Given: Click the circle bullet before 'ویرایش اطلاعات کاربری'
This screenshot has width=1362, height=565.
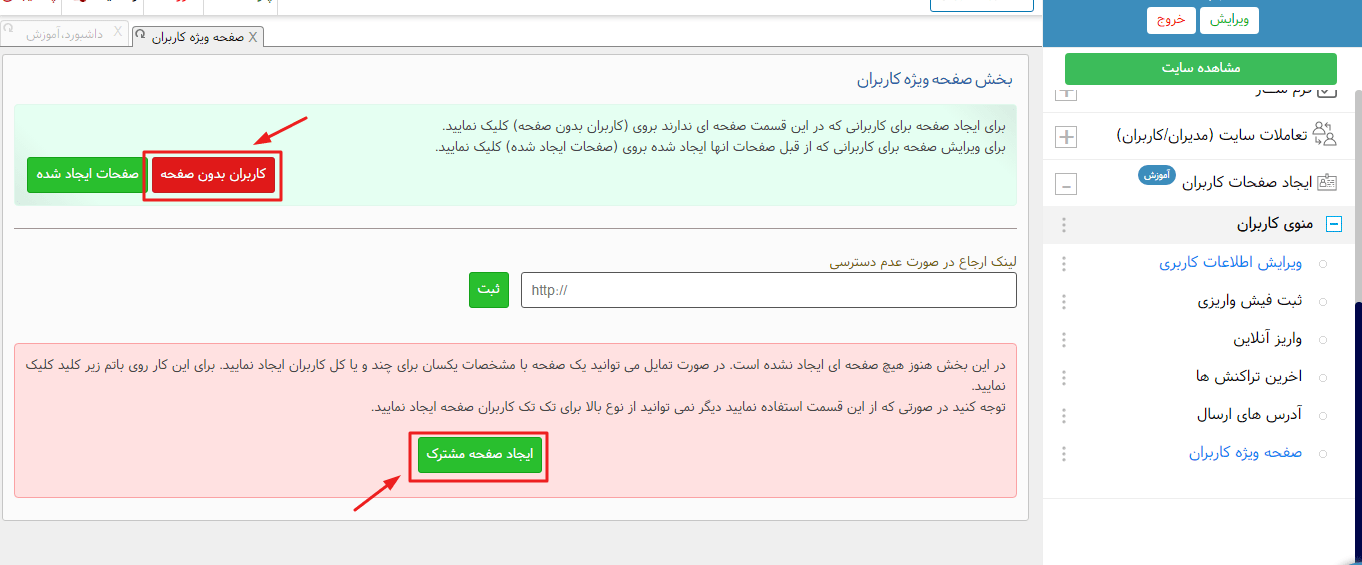Looking at the screenshot, I should (1324, 264).
